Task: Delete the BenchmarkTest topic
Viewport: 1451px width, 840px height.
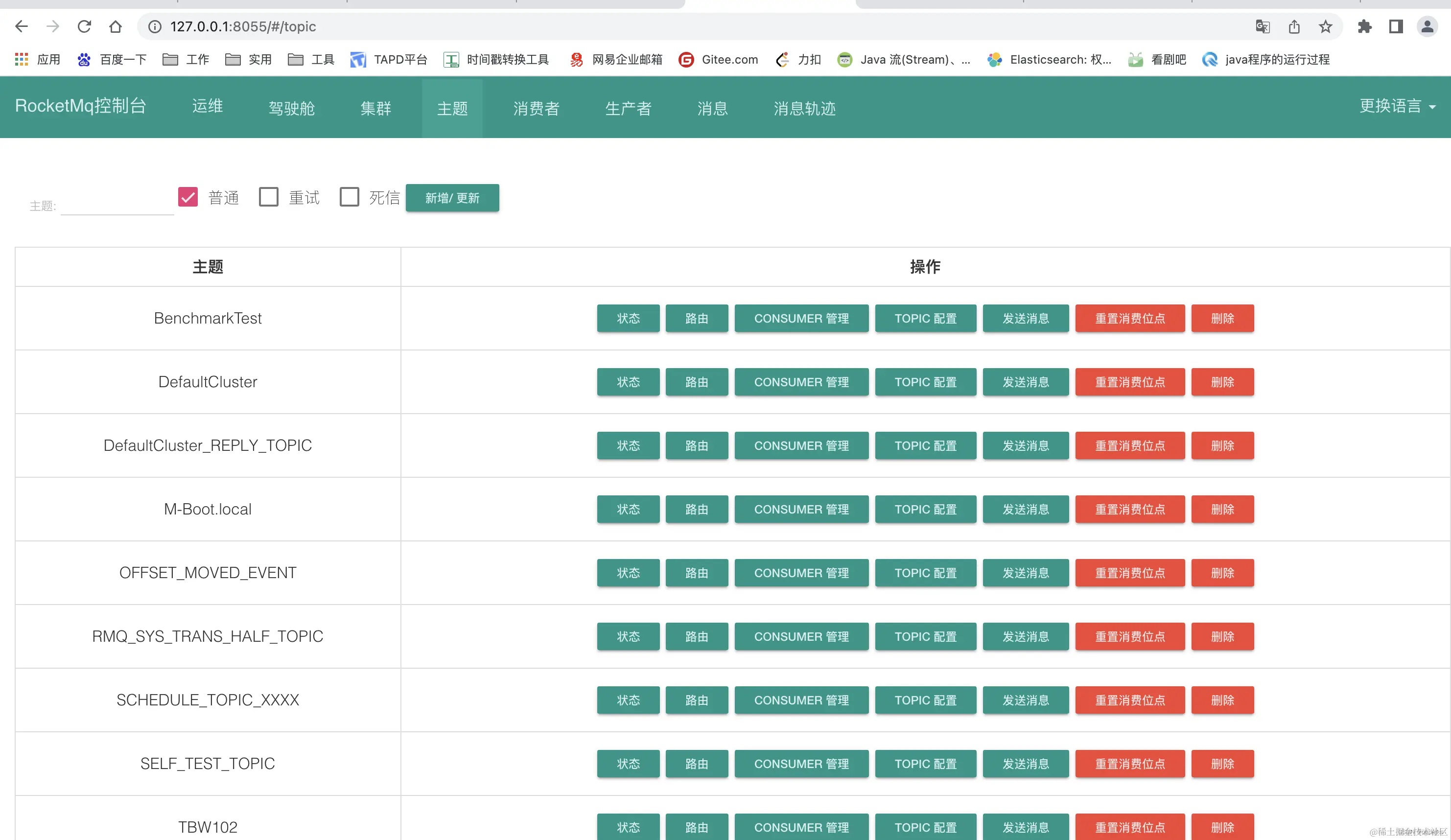Action: pyautogui.click(x=1222, y=318)
